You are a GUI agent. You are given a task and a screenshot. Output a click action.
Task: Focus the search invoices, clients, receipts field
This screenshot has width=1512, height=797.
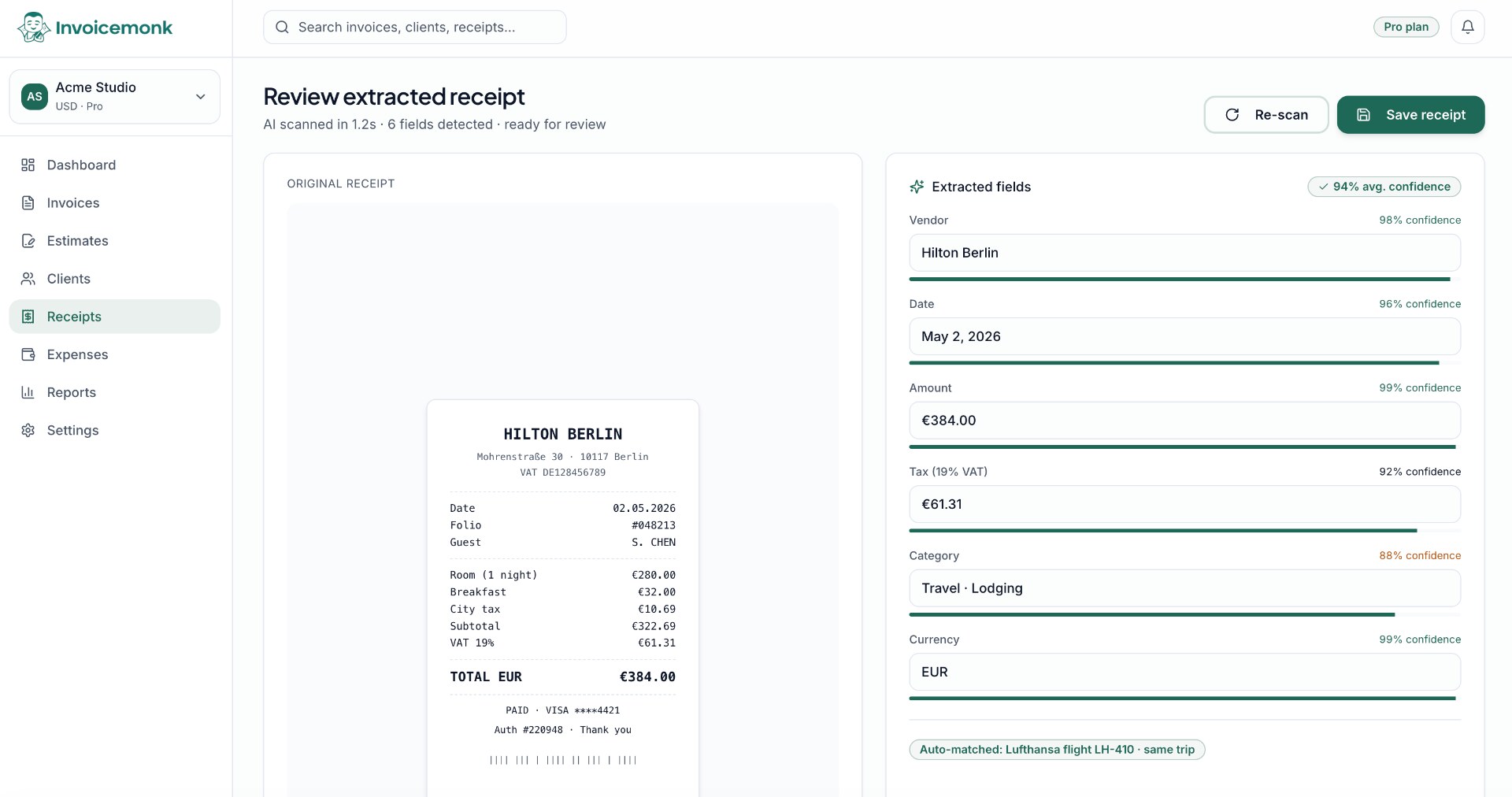click(415, 27)
